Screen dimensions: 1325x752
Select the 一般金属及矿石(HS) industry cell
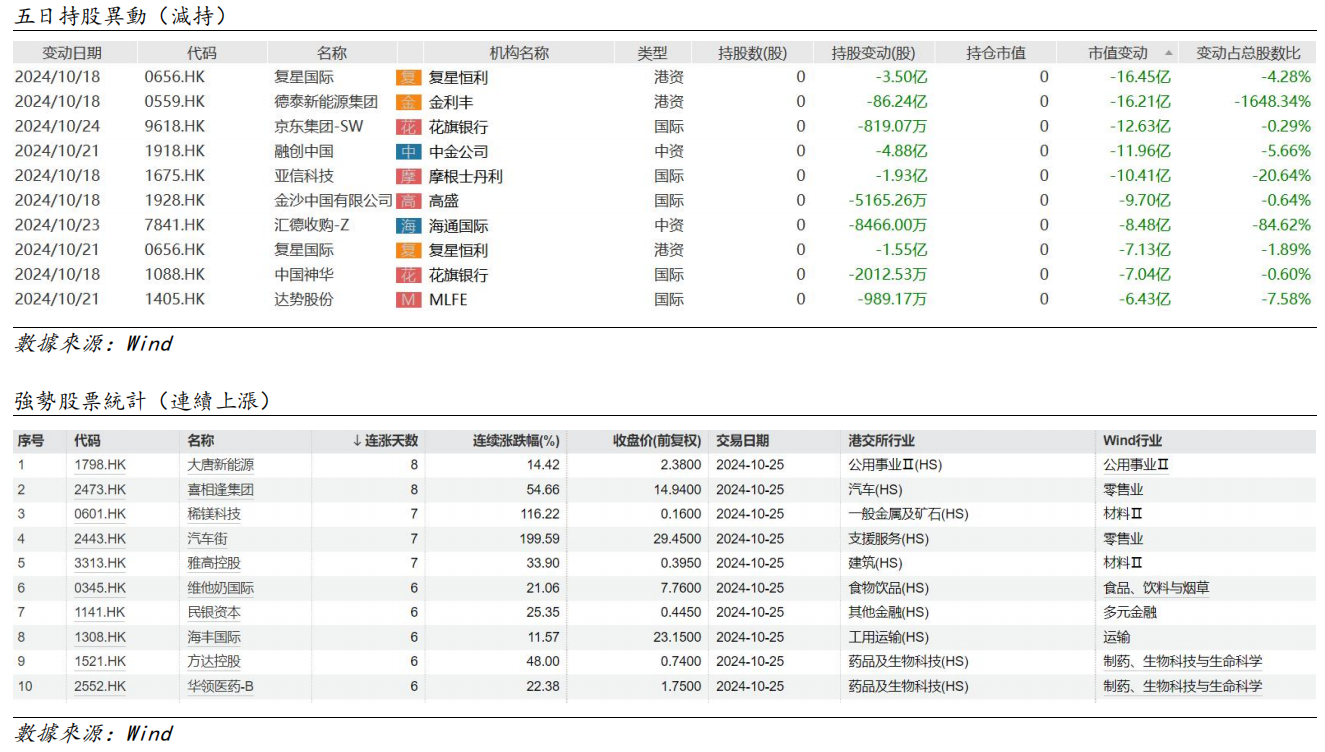click(908, 514)
